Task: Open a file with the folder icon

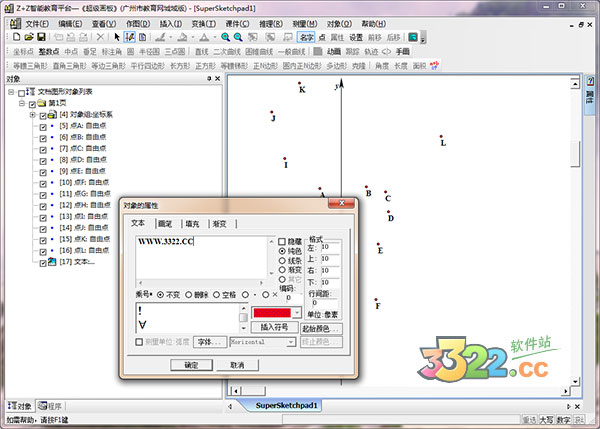Action: click(29, 37)
